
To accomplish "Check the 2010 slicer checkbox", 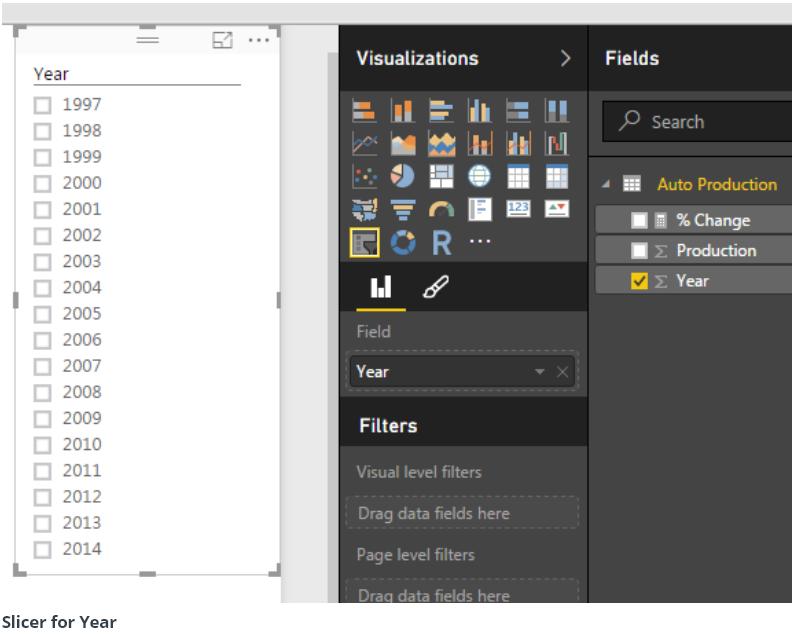I will [x=43, y=445].
